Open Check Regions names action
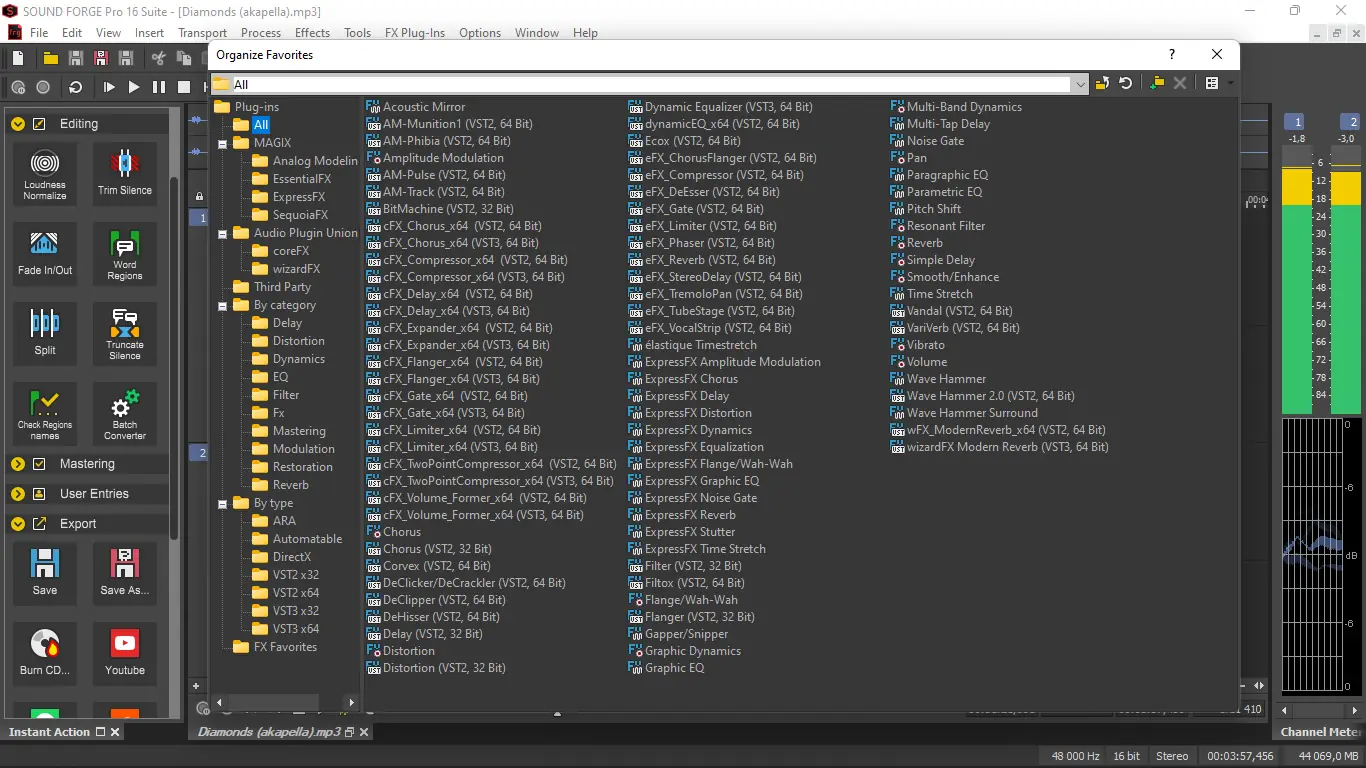1366x768 pixels. [45, 414]
